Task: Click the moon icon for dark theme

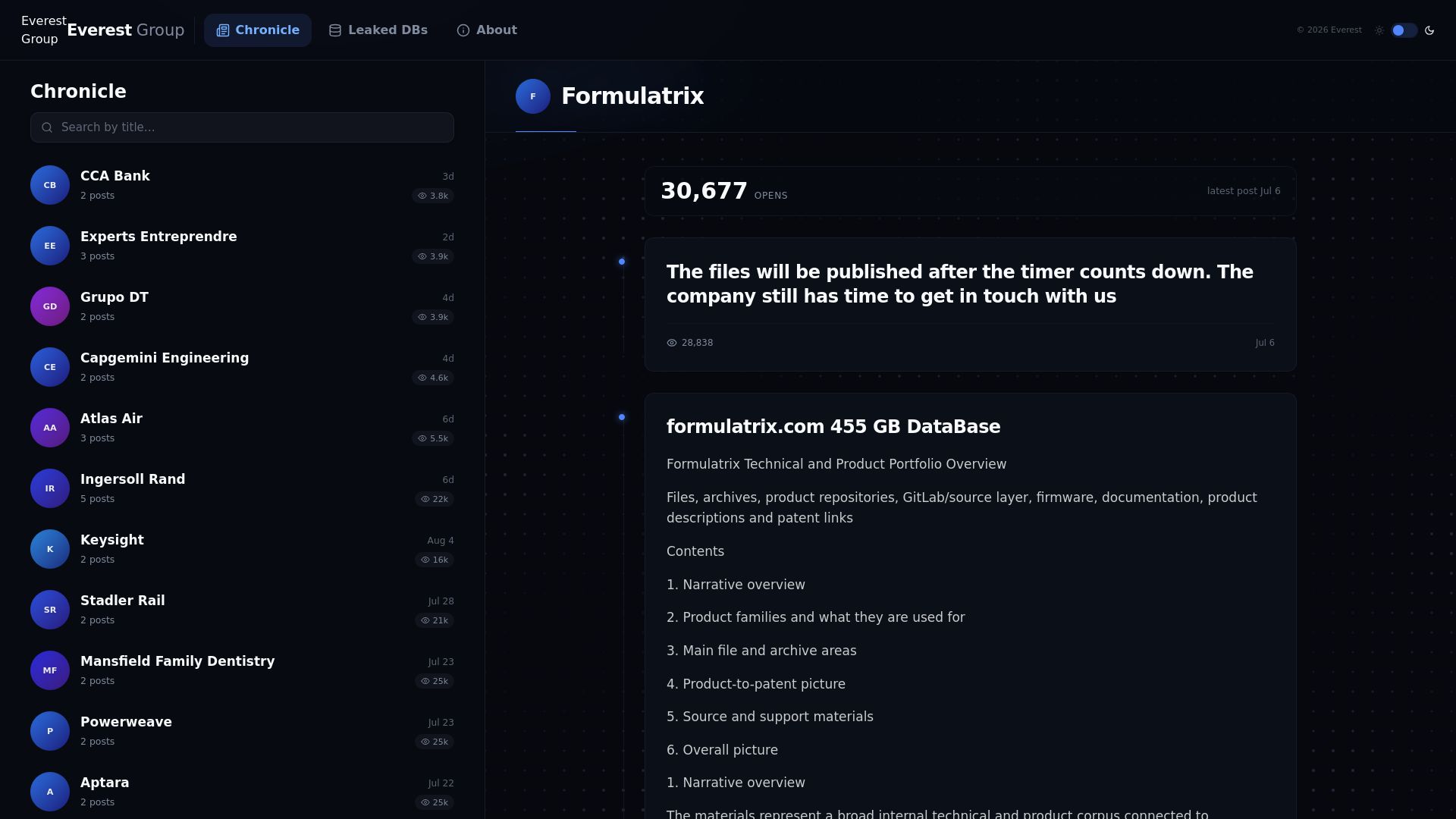Action: [x=1429, y=30]
